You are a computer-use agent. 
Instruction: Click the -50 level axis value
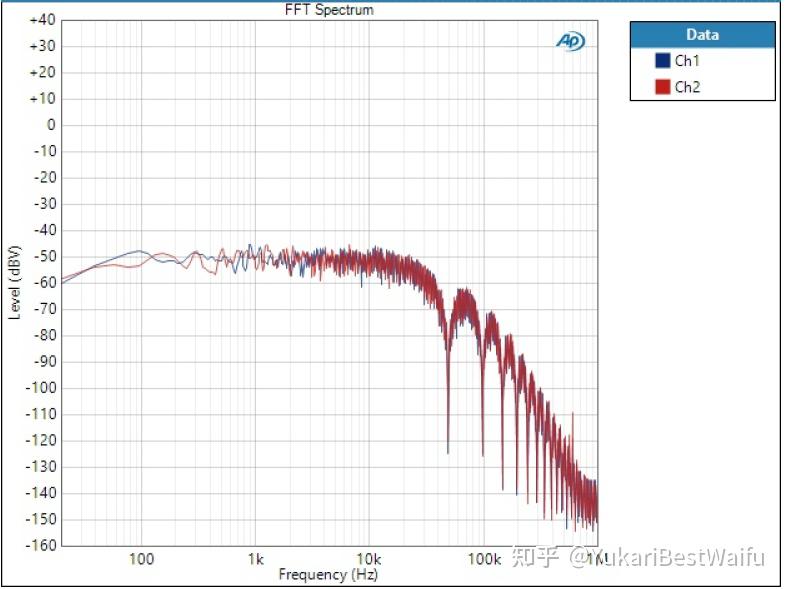coord(44,256)
